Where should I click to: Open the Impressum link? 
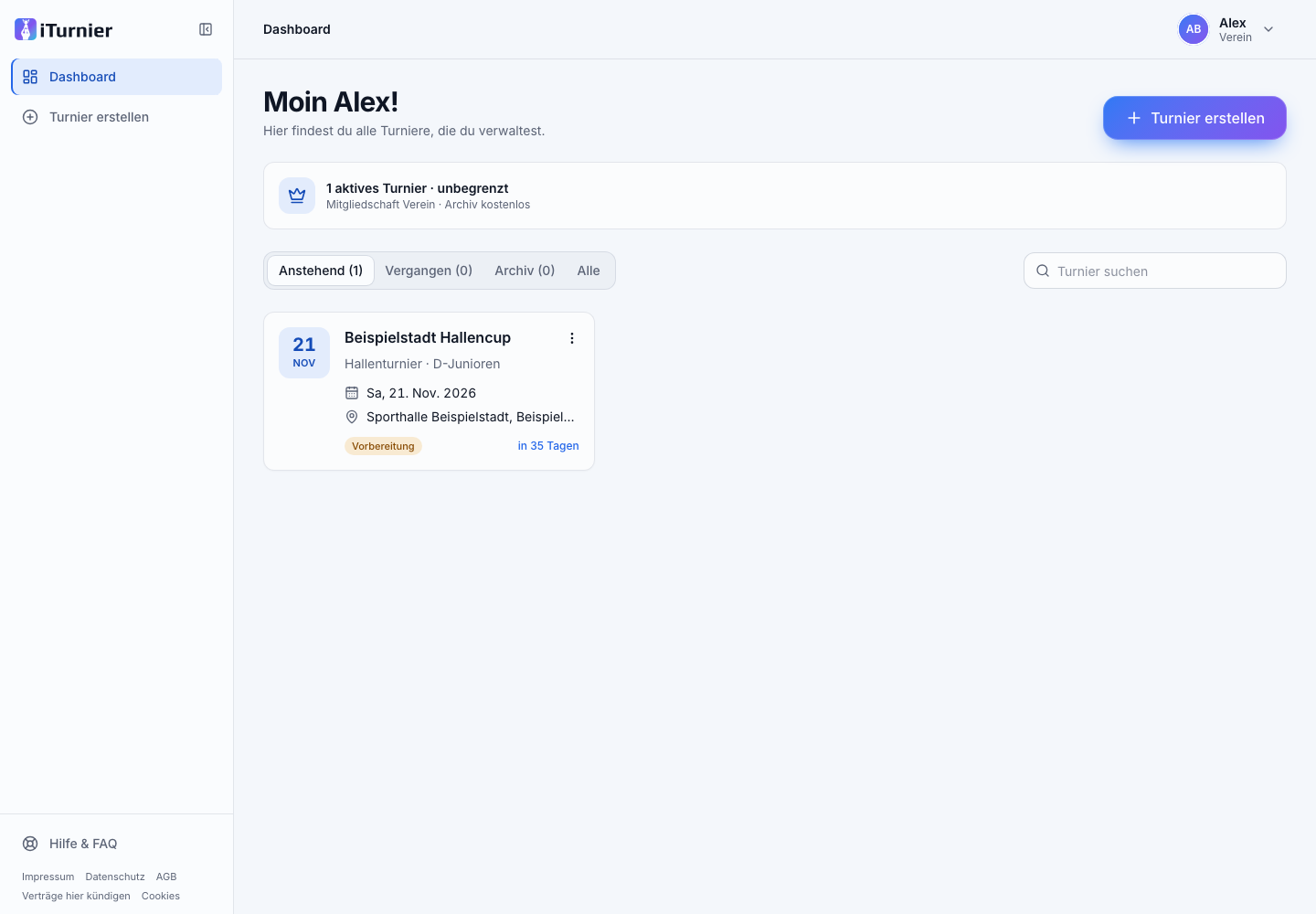[x=48, y=877]
